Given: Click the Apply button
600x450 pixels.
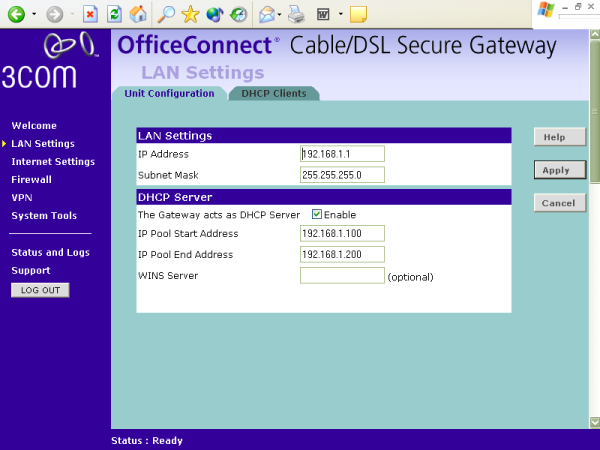Looking at the screenshot, I should click(x=560, y=170).
